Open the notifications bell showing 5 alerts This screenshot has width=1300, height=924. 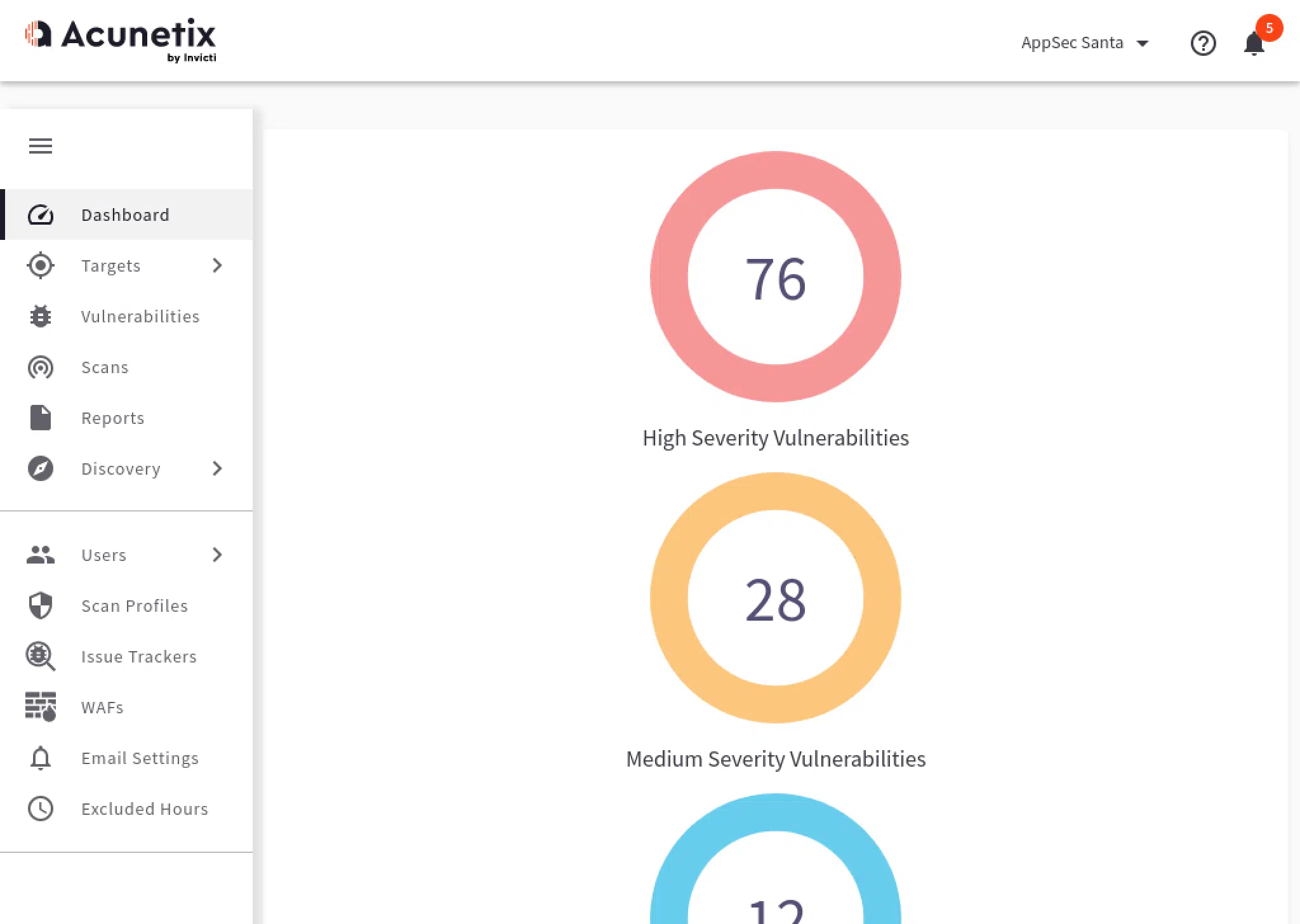1252,43
